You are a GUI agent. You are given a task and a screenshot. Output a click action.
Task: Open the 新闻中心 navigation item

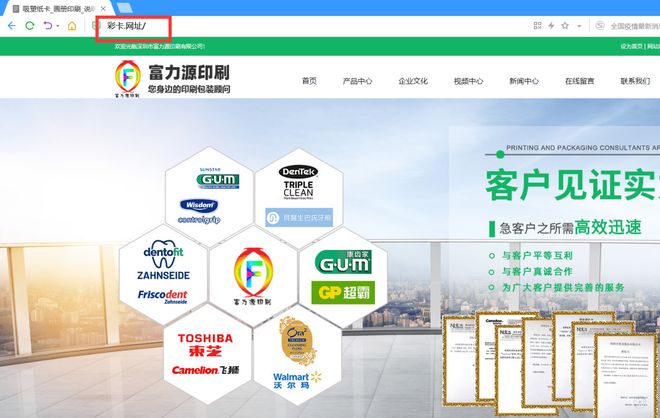(524, 81)
